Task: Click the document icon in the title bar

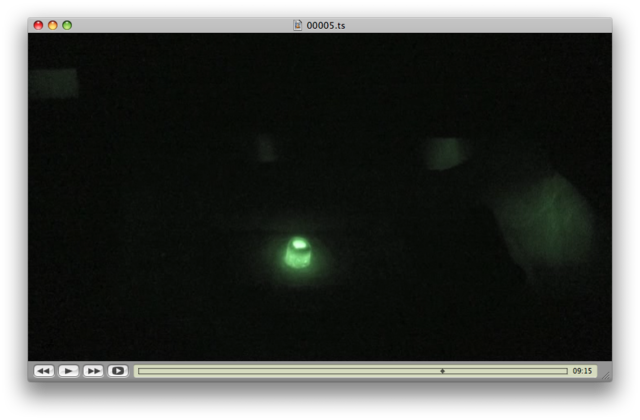Action: 298,25
